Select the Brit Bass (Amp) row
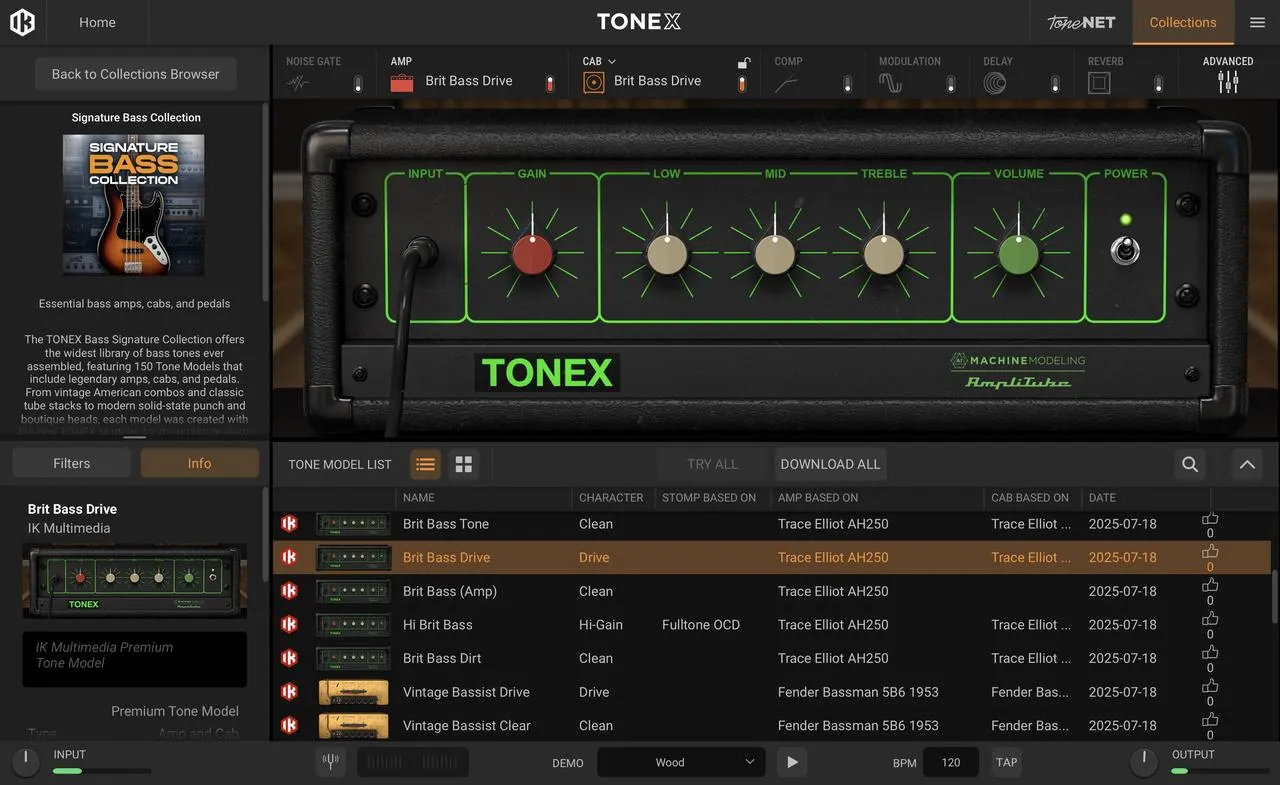The image size is (1280, 785). click(772, 591)
